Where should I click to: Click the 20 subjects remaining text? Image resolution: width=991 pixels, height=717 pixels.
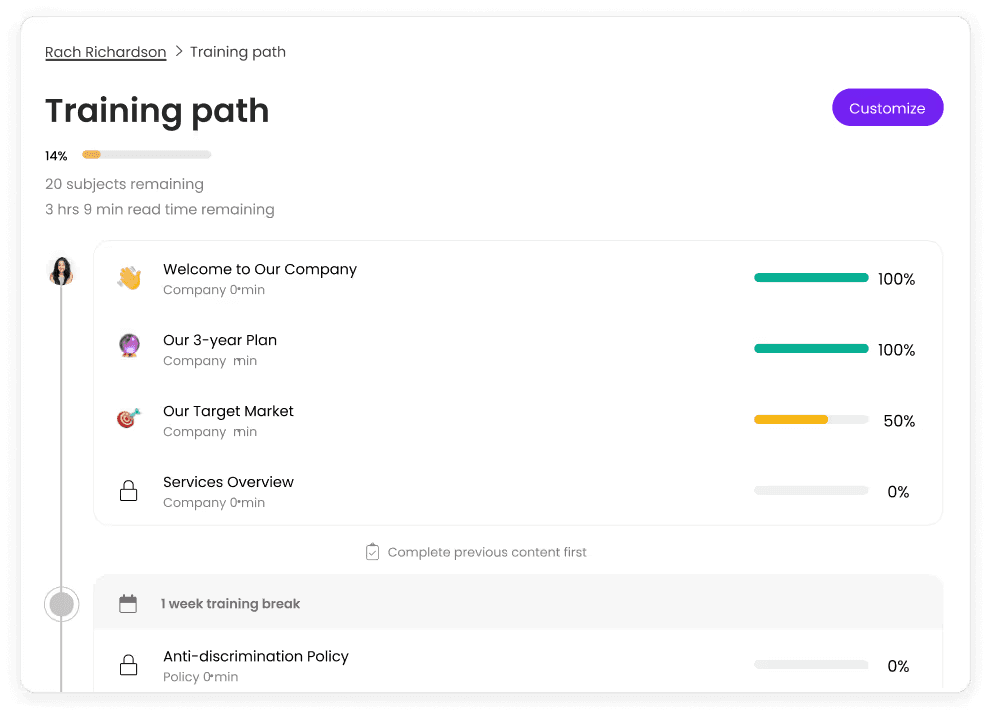(x=124, y=184)
